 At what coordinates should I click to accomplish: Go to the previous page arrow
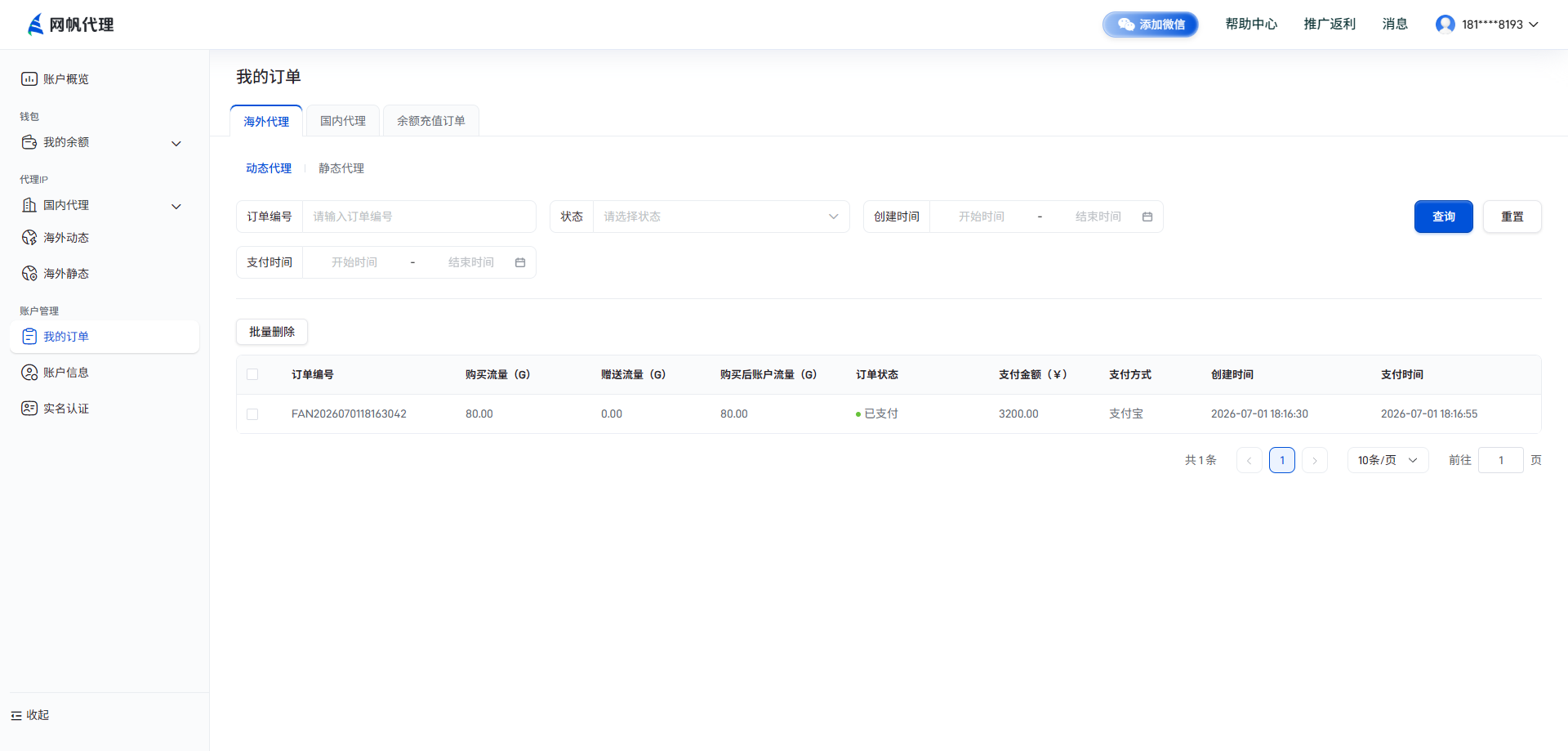1249,460
